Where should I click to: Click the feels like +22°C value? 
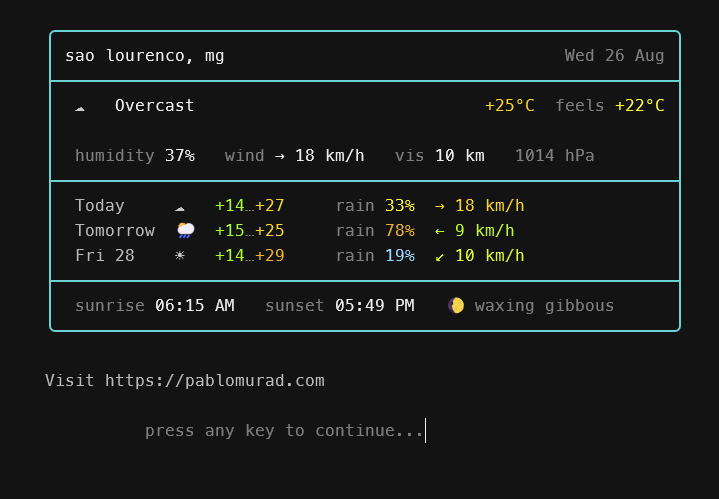tap(640, 106)
